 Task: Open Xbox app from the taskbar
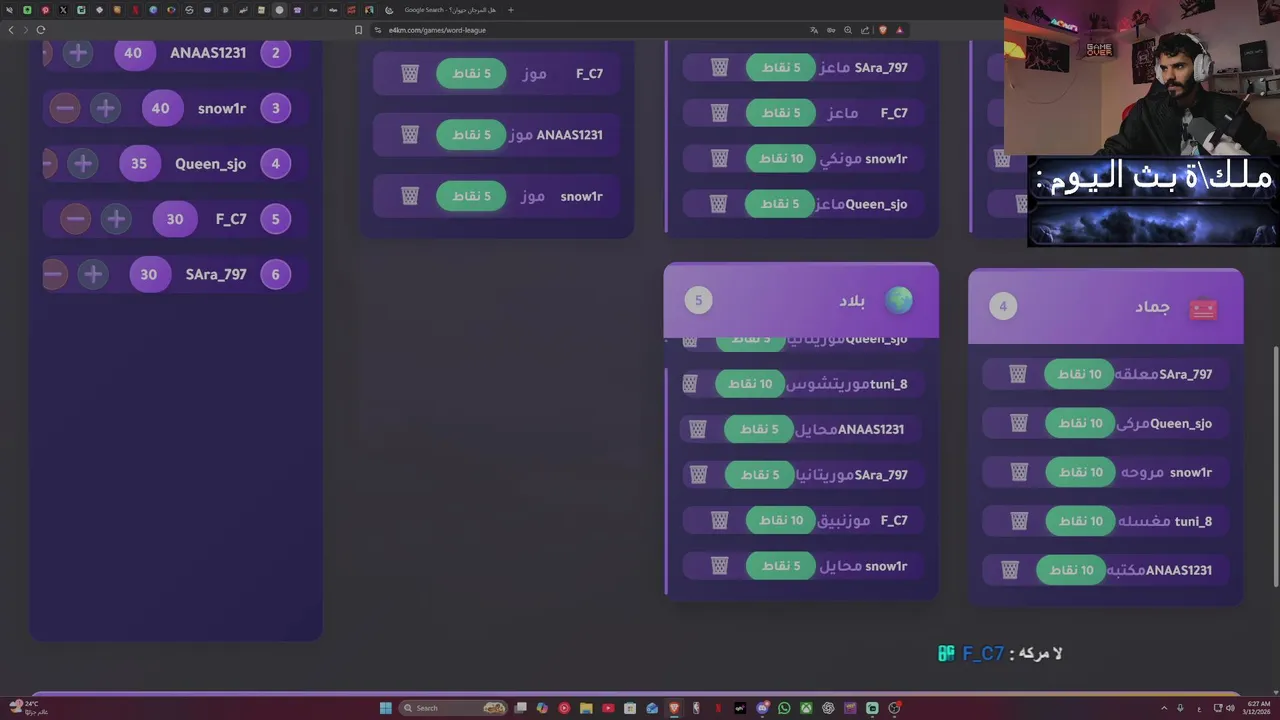coord(806,708)
